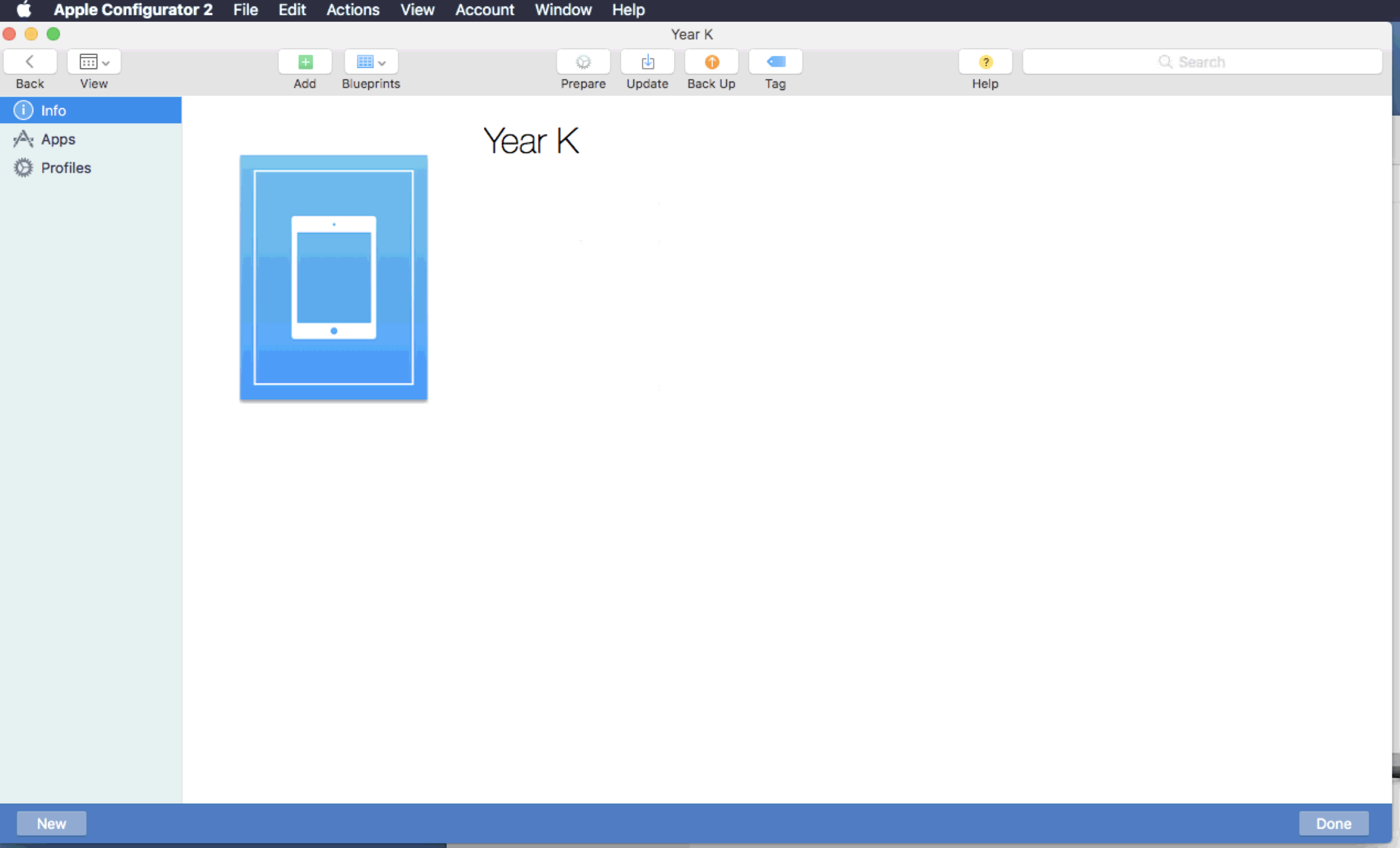This screenshot has width=1400, height=848.
Task: Click the yellow Help question mark icon
Action: 985,62
